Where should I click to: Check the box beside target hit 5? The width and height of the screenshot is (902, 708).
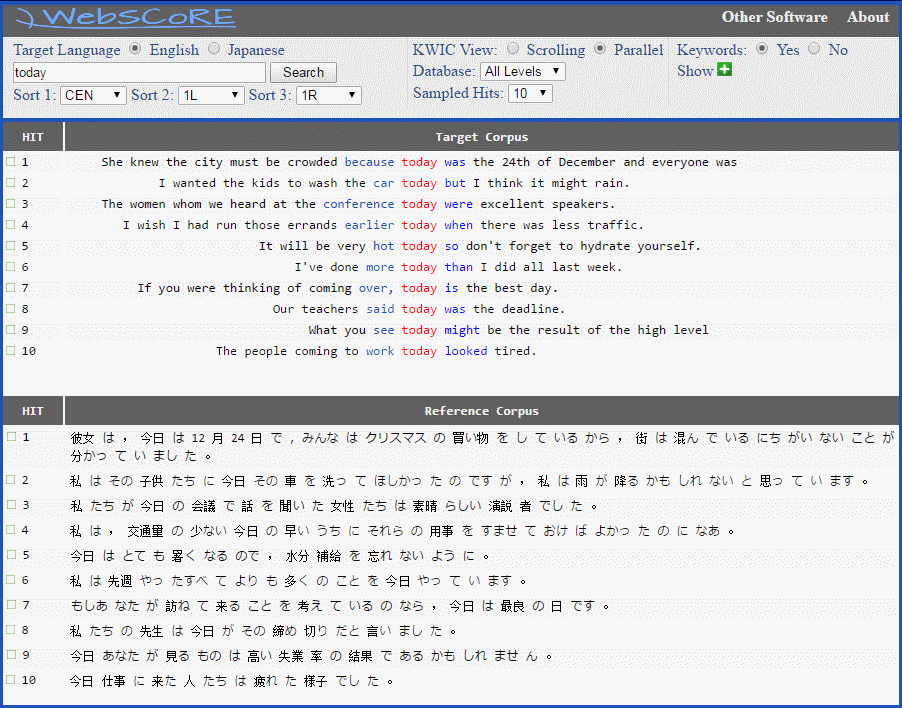(x=10, y=245)
